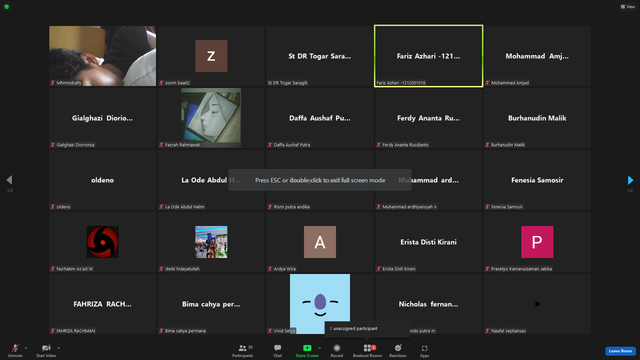The image size is (640, 360).
Task: Select Nicholas fernando's tile
Action: click(429, 304)
